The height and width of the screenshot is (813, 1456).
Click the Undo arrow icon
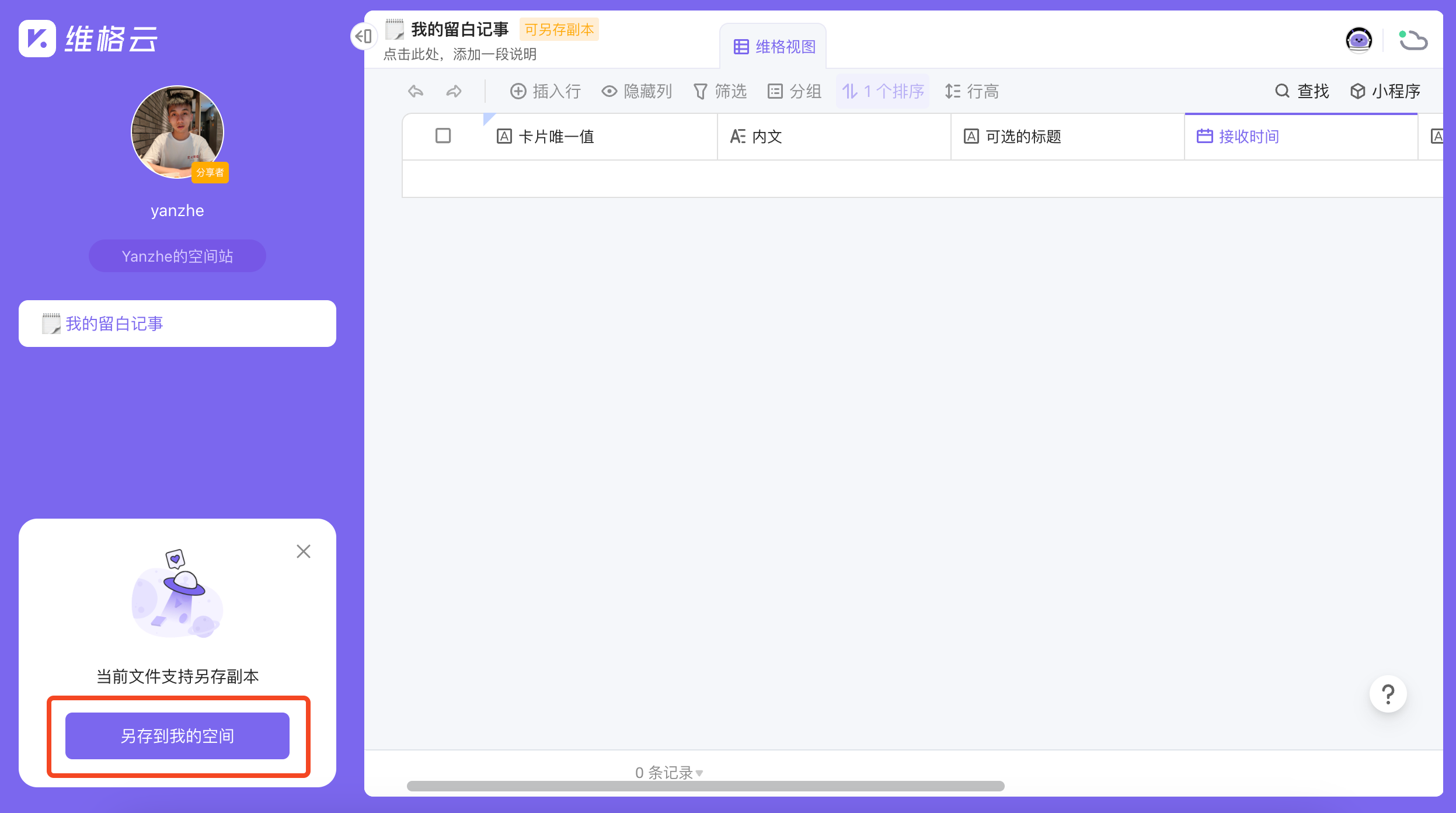click(x=415, y=91)
